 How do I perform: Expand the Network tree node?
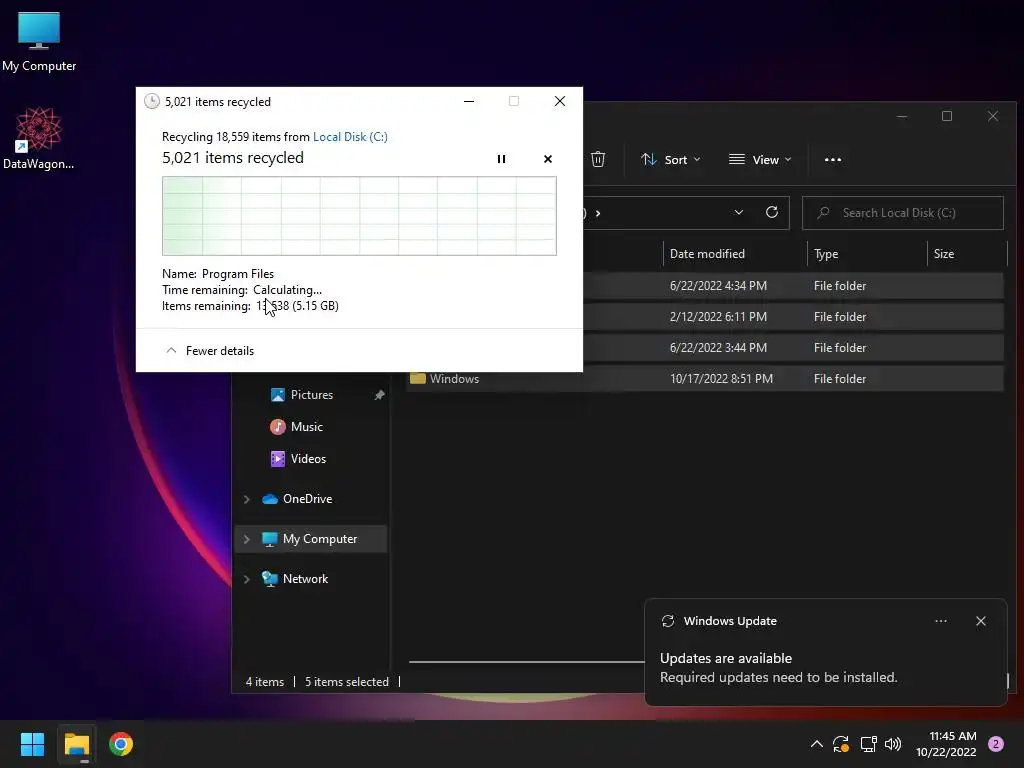[x=247, y=579]
